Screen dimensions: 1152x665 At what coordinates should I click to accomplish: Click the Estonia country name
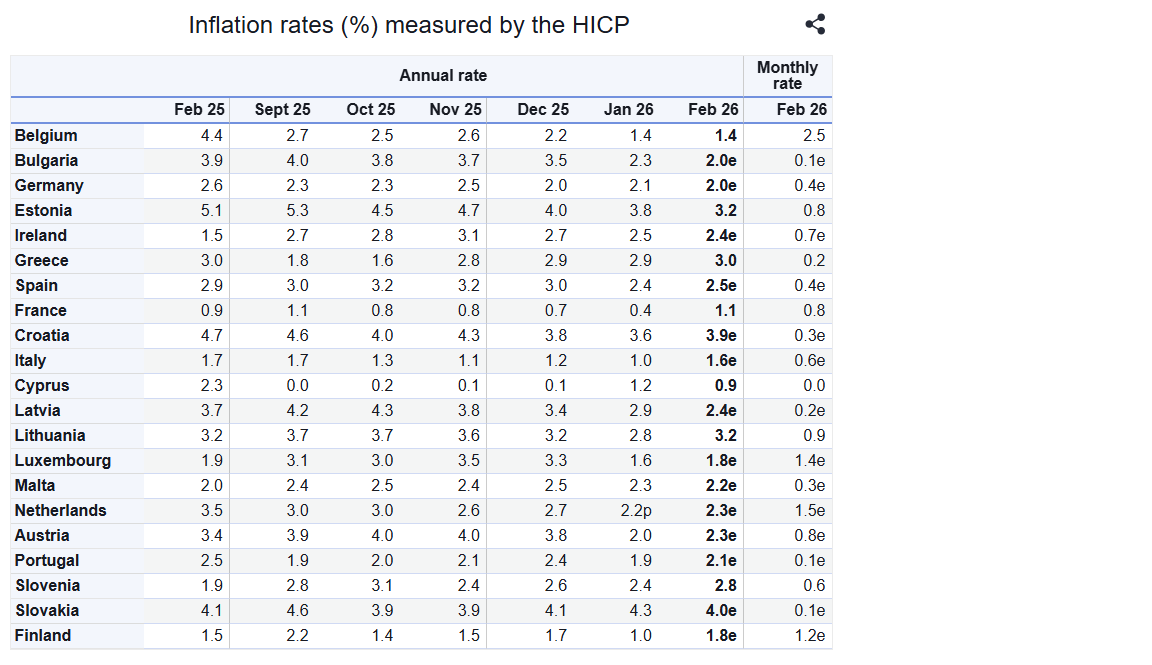(x=43, y=211)
